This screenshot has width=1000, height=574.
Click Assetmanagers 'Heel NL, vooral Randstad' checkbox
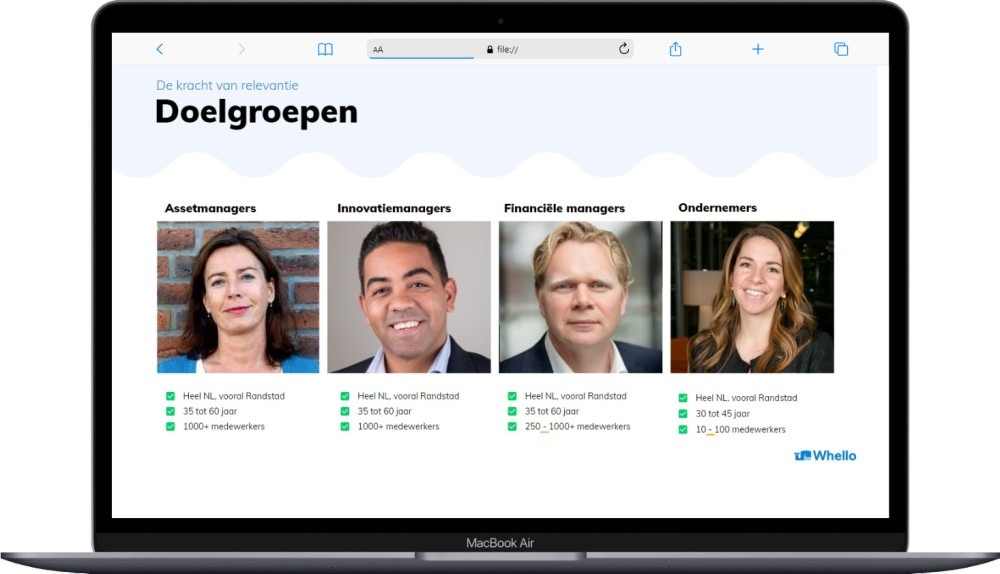(170, 396)
